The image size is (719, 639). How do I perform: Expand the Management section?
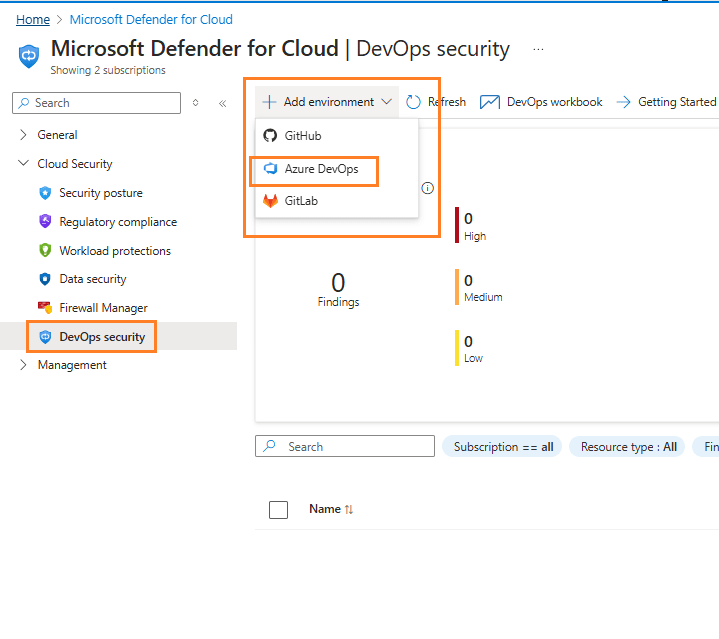[x=23, y=365]
